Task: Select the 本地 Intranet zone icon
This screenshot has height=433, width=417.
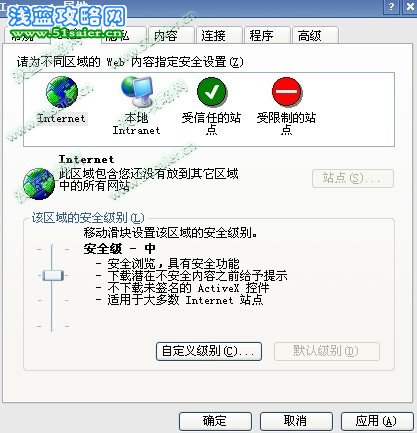Action: pos(137,92)
